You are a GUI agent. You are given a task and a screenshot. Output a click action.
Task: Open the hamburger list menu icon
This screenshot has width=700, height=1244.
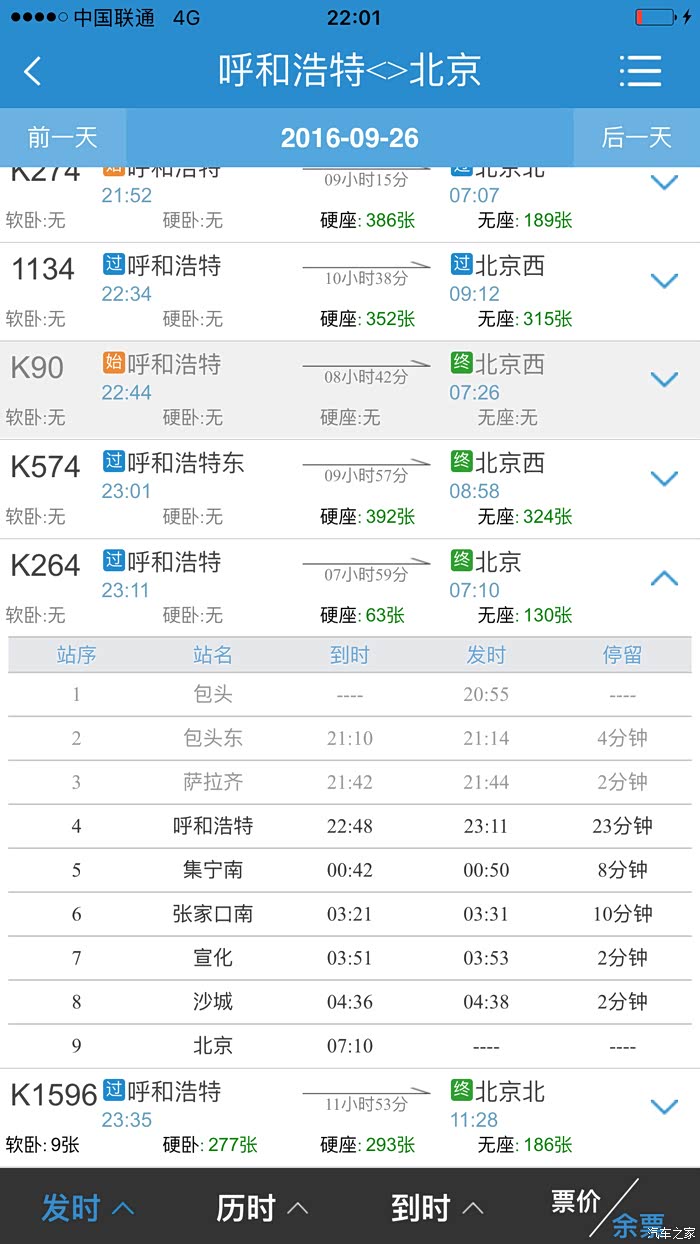point(640,71)
